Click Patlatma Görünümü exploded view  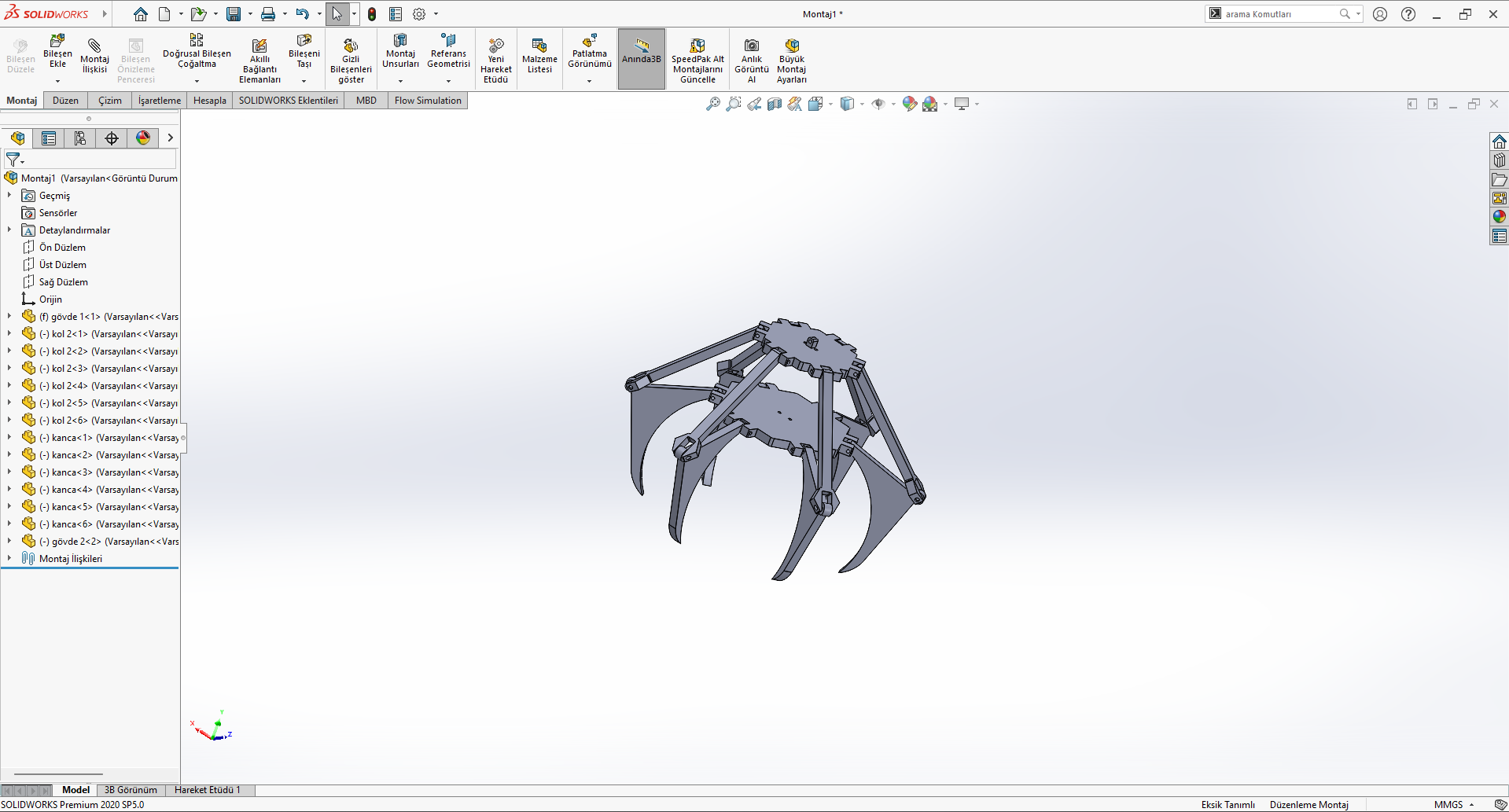click(590, 52)
